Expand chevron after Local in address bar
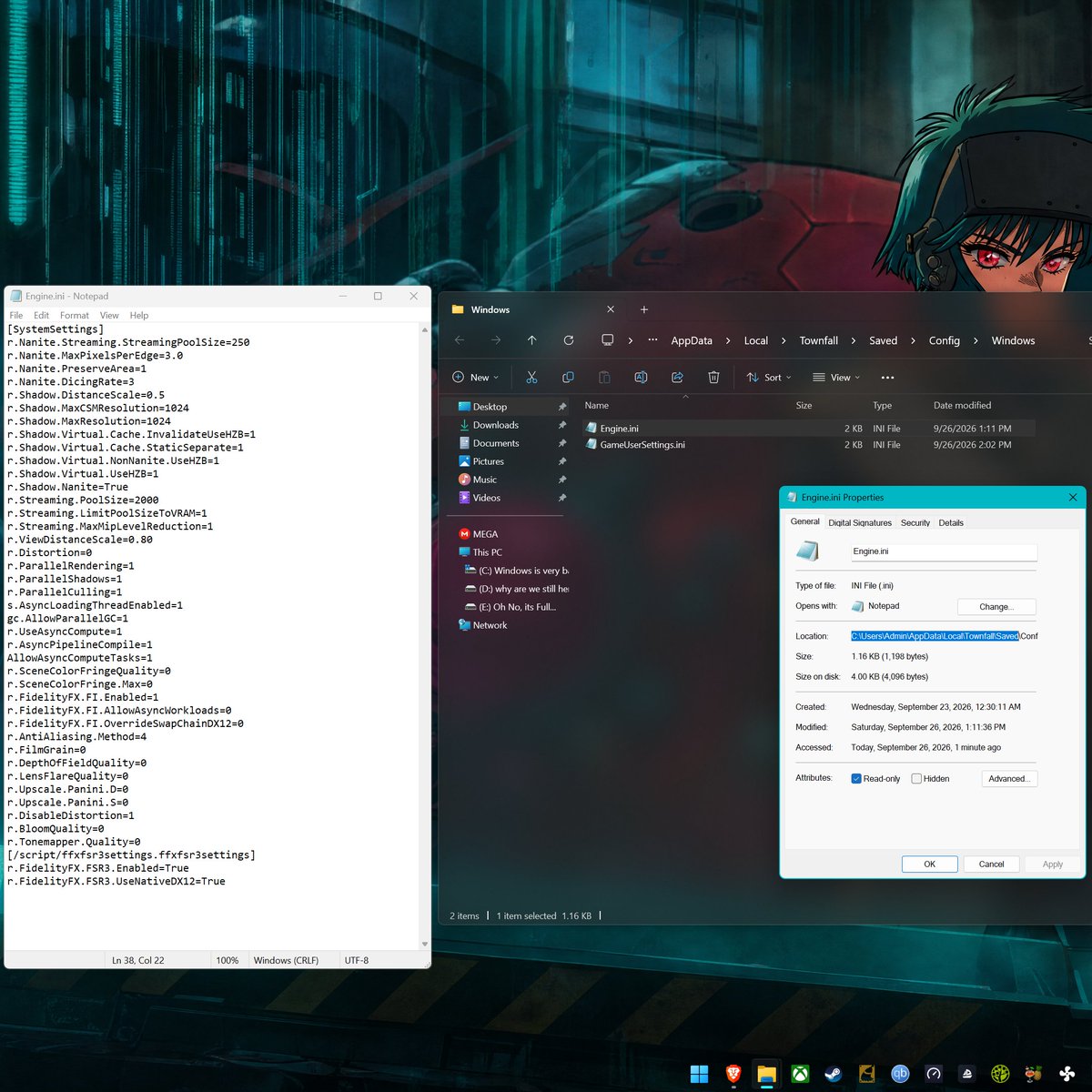The width and height of the screenshot is (1092, 1092). coord(784,340)
